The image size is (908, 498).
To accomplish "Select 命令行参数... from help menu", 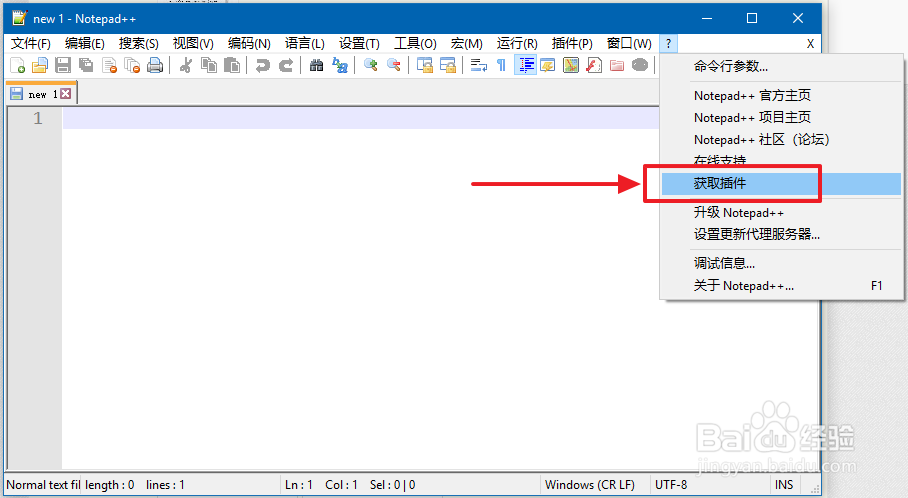I will (782, 67).
